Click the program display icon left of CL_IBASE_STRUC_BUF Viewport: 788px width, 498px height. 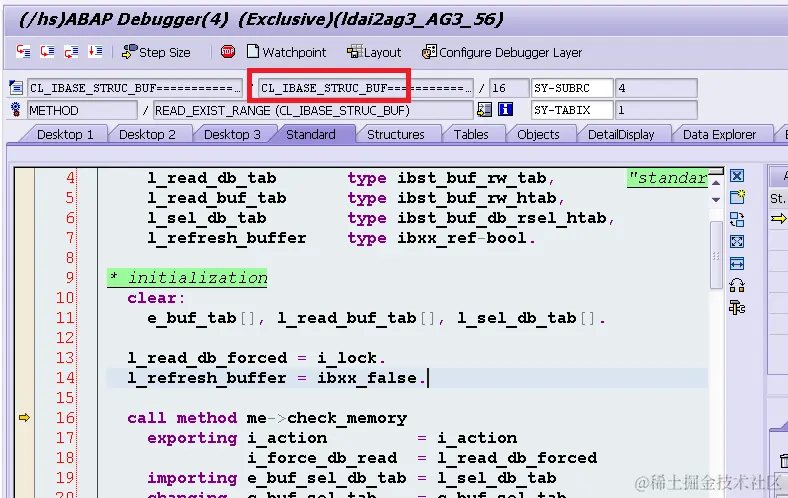click(16, 88)
